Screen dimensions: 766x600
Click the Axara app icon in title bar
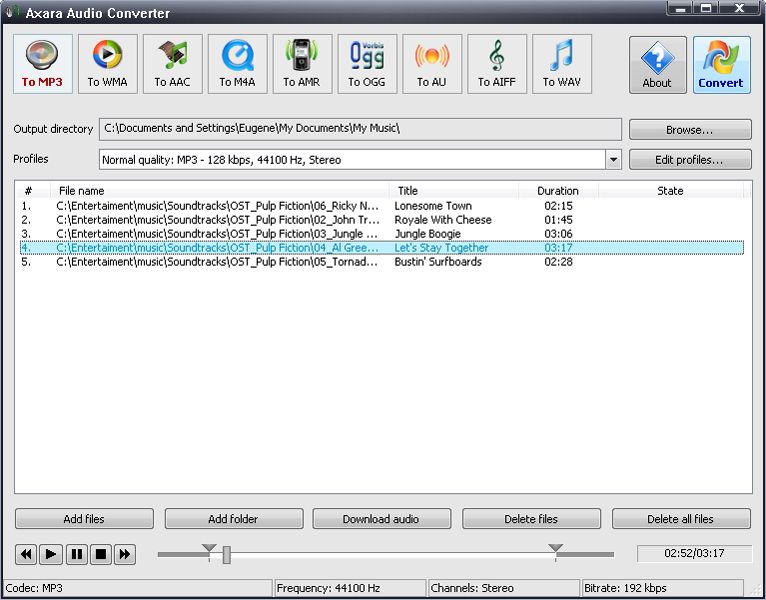(x=12, y=11)
